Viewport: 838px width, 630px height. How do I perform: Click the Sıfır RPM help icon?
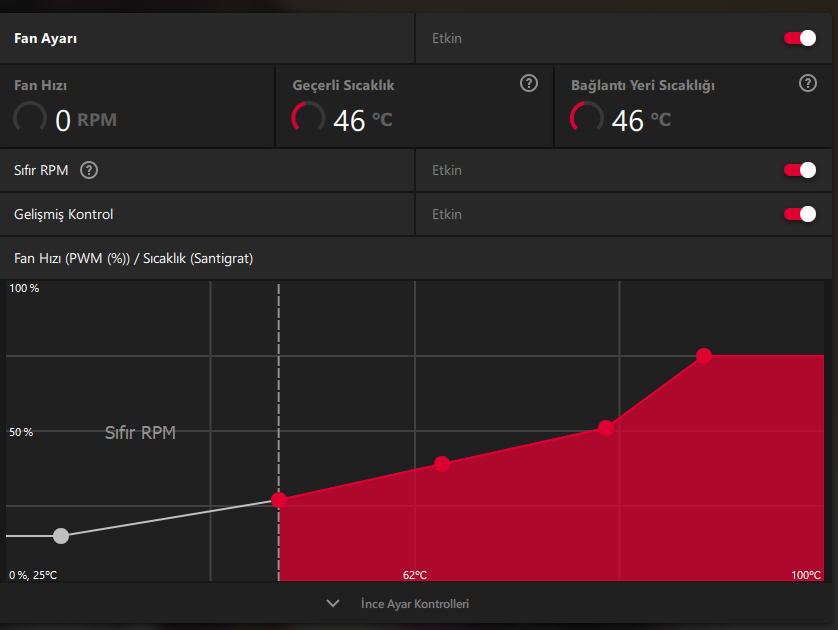(x=89, y=170)
